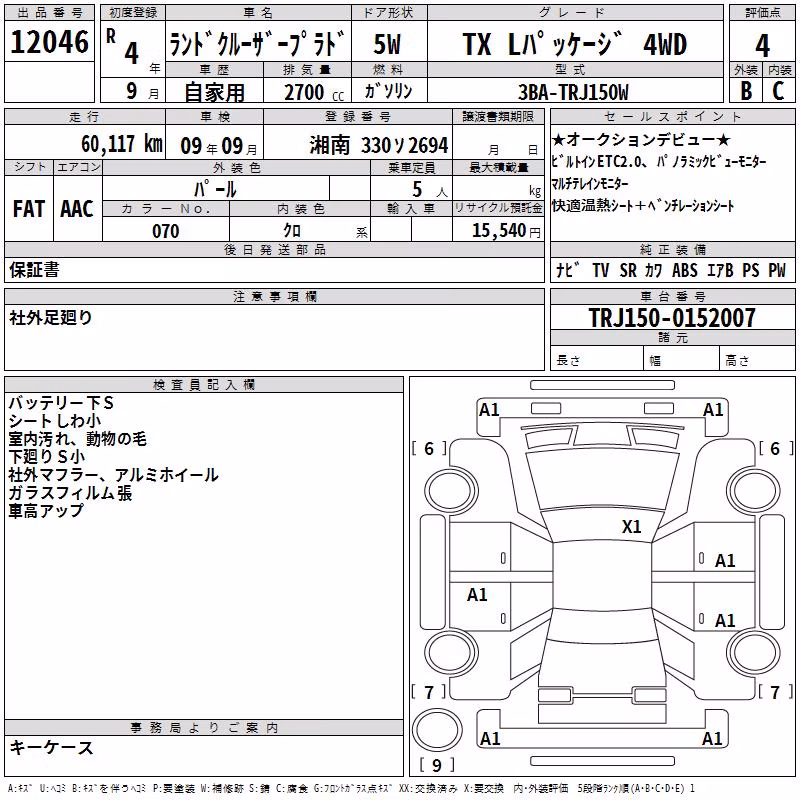Click the セールスポイント header
This screenshot has height=800, width=800.
click(x=672, y=116)
